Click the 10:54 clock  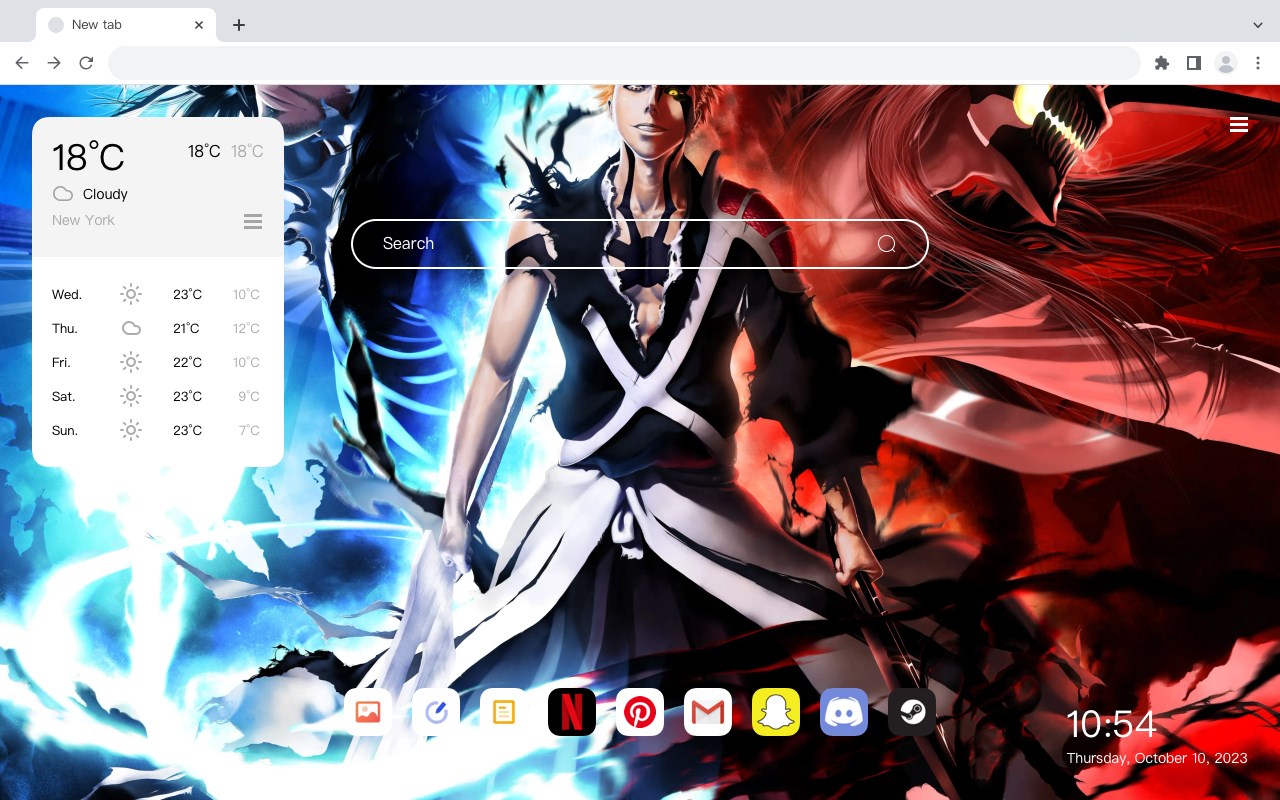1111,724
